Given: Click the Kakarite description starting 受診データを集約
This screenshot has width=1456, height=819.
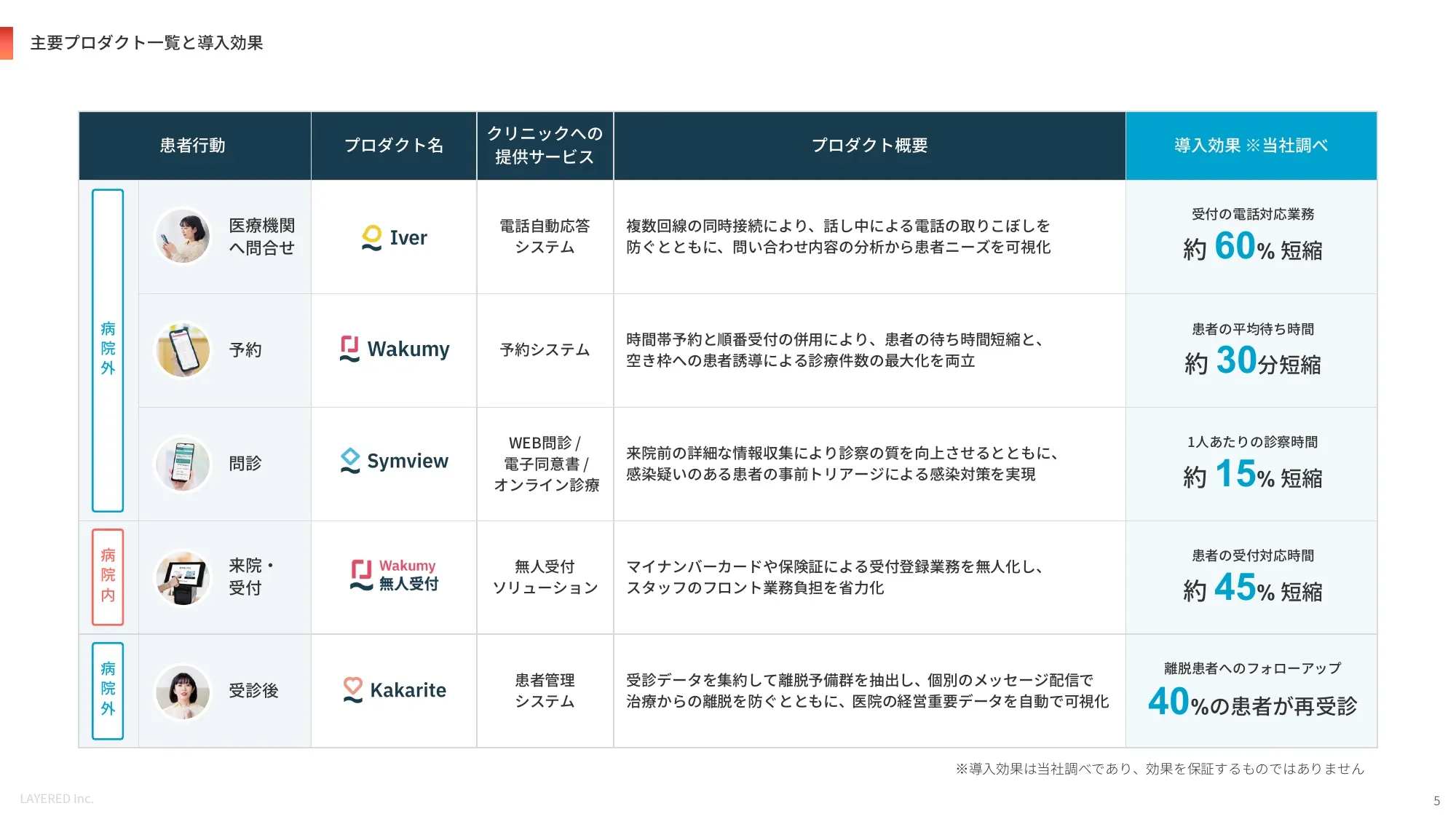Looking at the screenshot, I should (868, 691).
